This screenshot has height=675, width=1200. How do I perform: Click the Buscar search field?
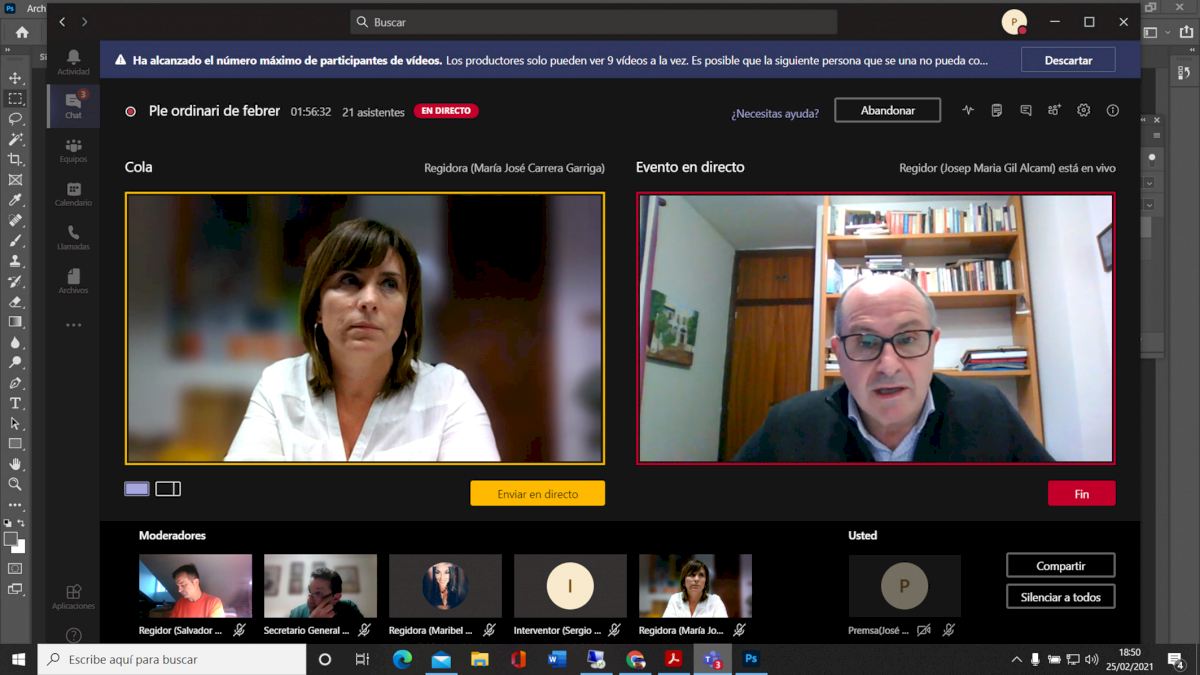[594, 22]
